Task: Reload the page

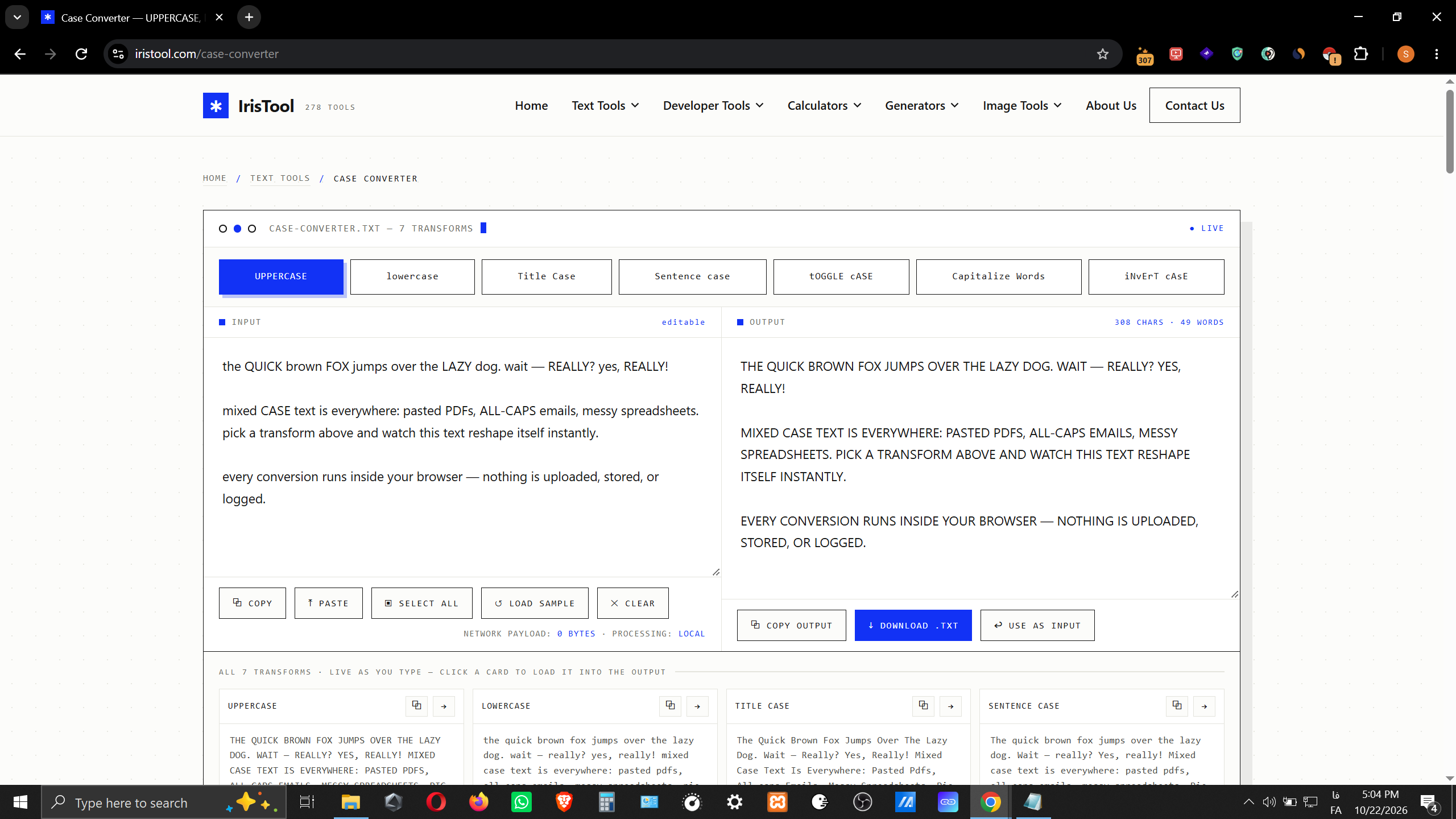Action: [81, 54]
